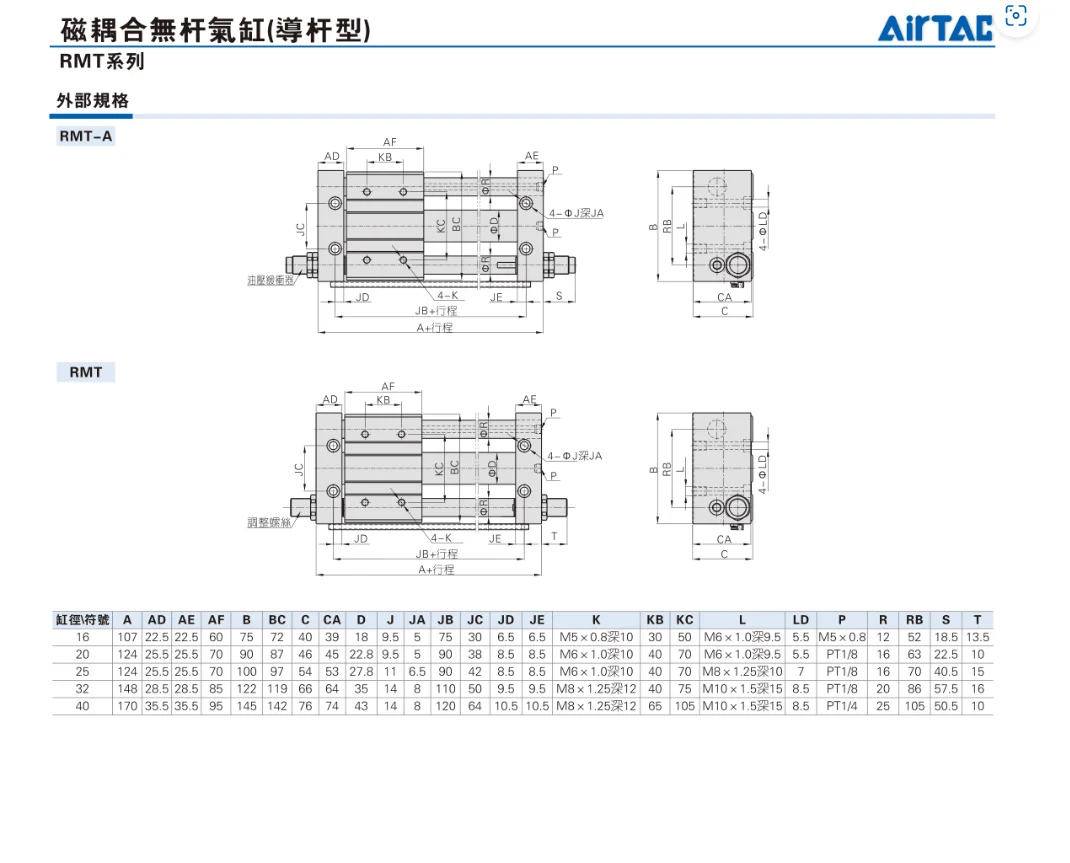Click bore size 40 row label
Image resolution: width=1070 pixels, height=863 pixels.
click(x=83, y=706)
